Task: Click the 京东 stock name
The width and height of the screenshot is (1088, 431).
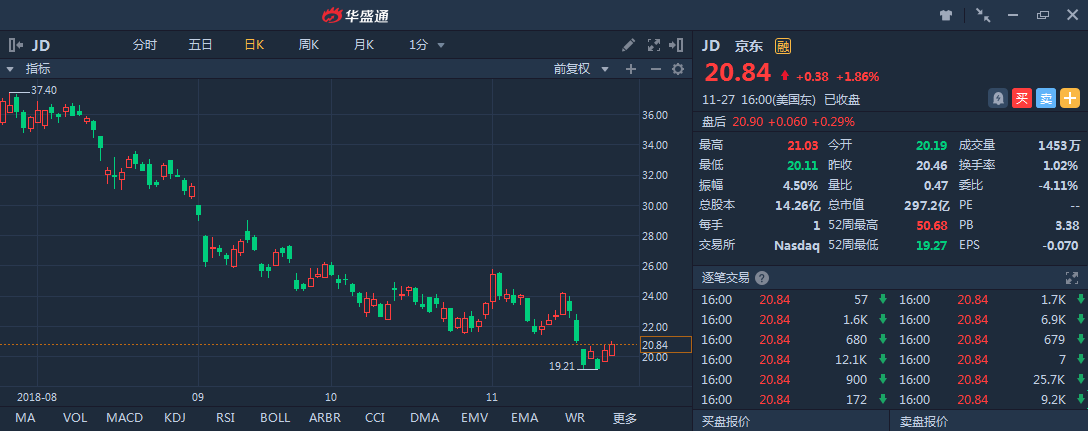Action: 749,46
